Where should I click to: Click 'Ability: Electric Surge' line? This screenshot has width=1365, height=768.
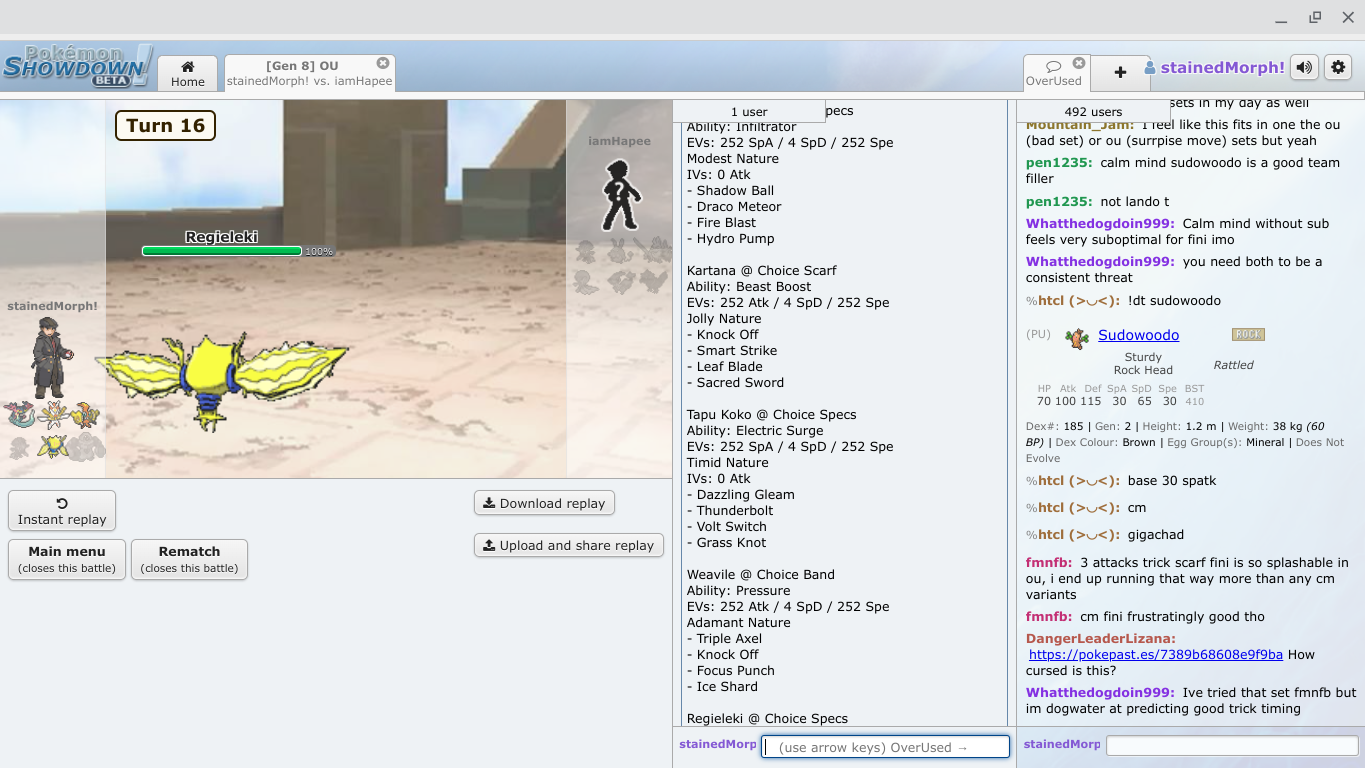(x=755, y=430)
